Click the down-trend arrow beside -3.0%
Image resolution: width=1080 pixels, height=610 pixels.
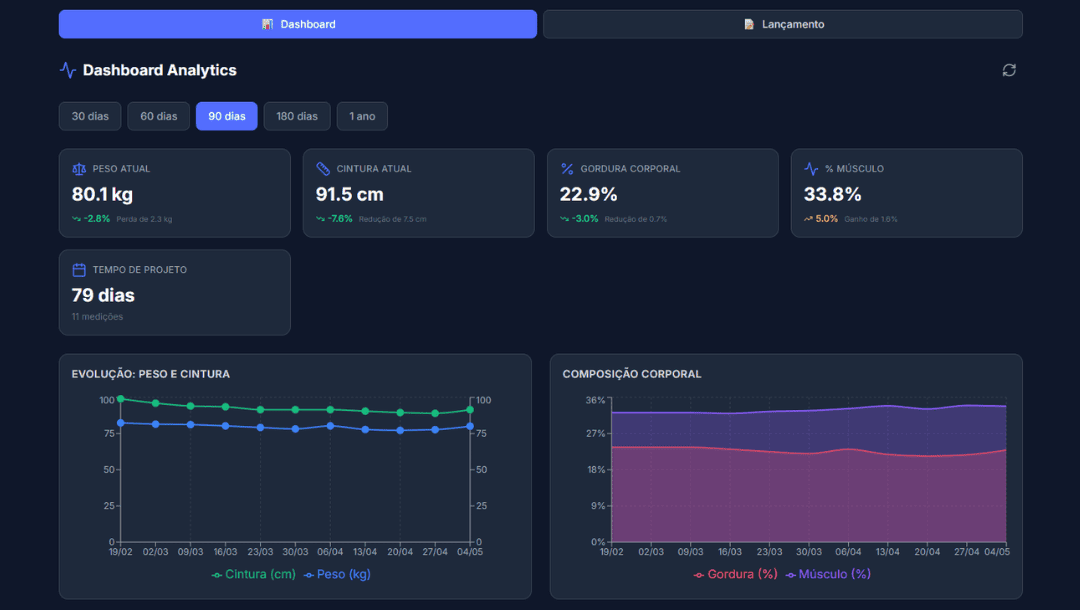point(564,219)
